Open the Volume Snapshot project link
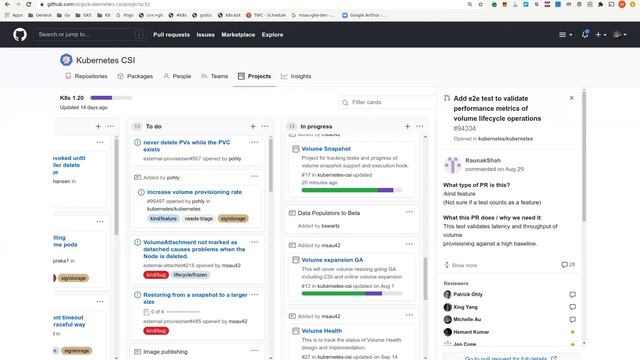Image resolution: width=640 pixels, height=360 pixels. pos(326,149)
